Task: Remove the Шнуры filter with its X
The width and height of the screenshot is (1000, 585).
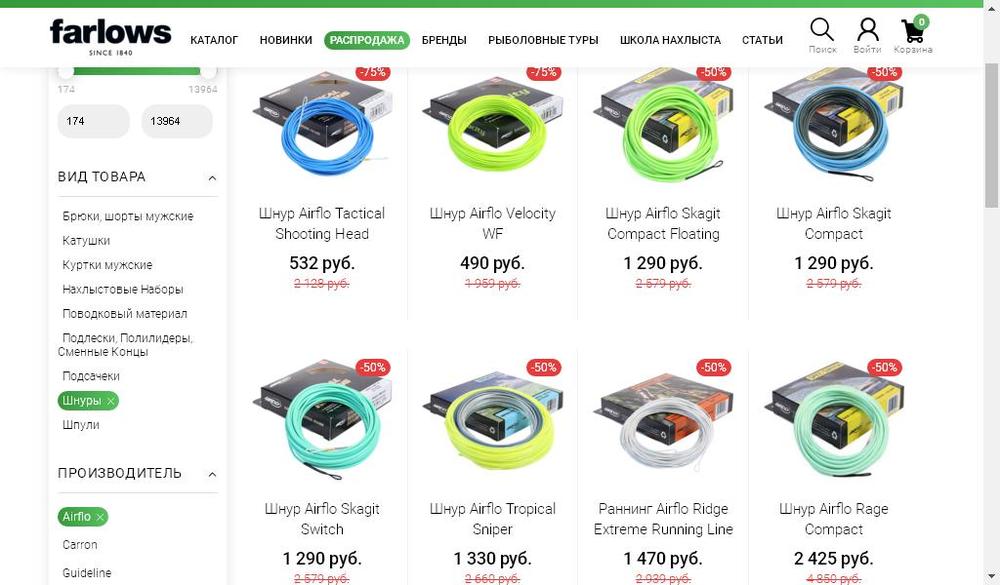Action: pos(110,401)
